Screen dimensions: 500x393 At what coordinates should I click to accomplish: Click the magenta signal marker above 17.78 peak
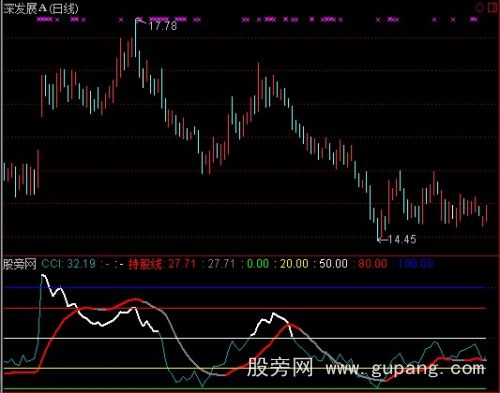140,19
